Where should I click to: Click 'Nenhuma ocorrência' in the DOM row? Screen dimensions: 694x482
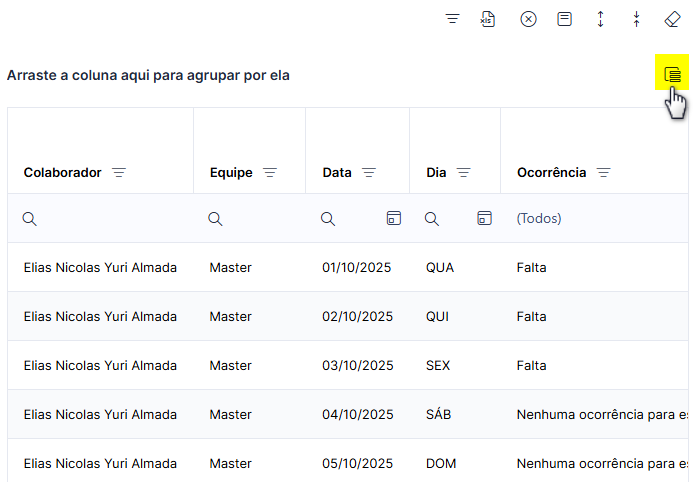tap(602, 463)
